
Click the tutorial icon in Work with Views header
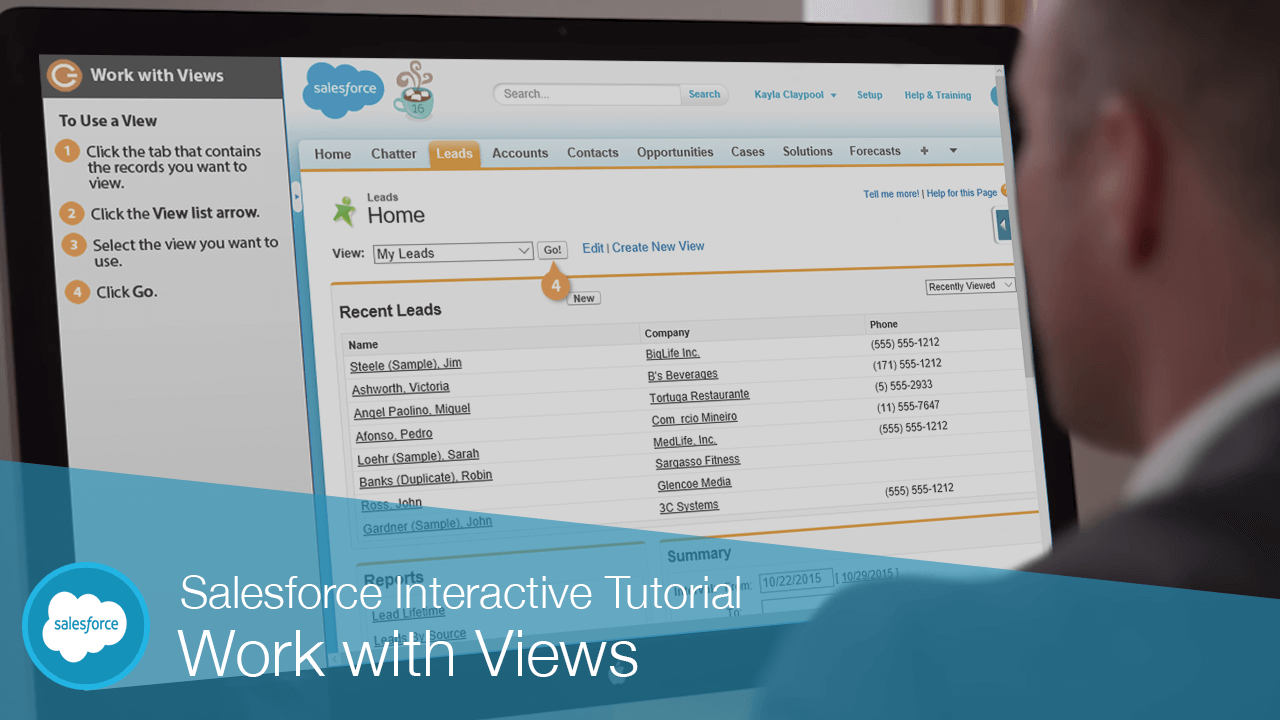point(62,74)
